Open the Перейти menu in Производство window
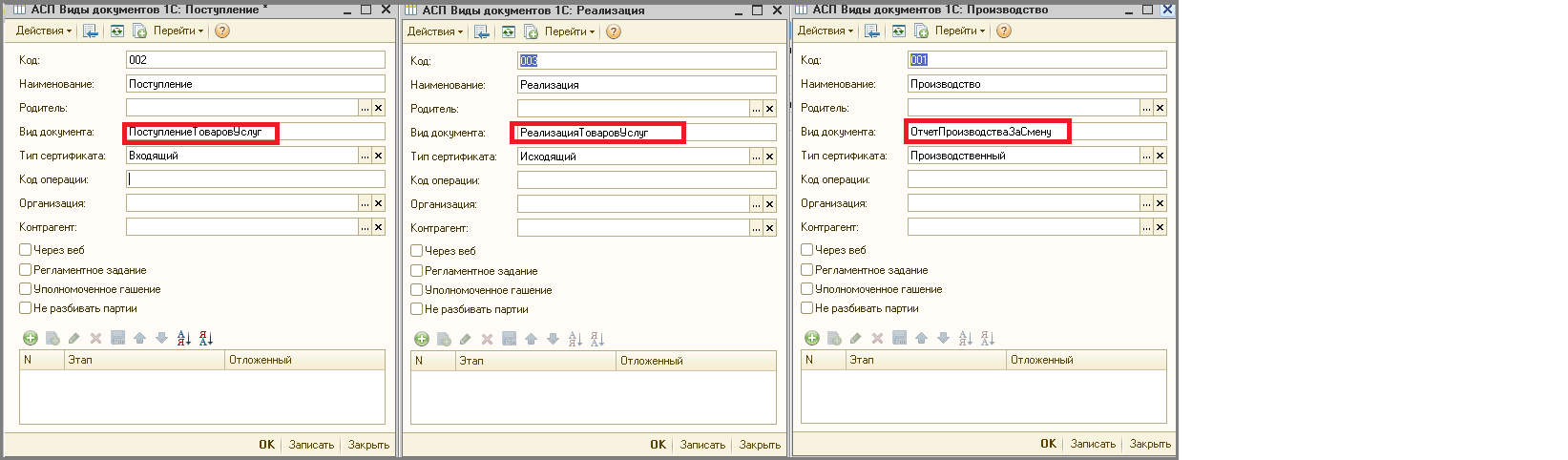The height and width of the screenshot is (460, 1568). coord(960,31)
